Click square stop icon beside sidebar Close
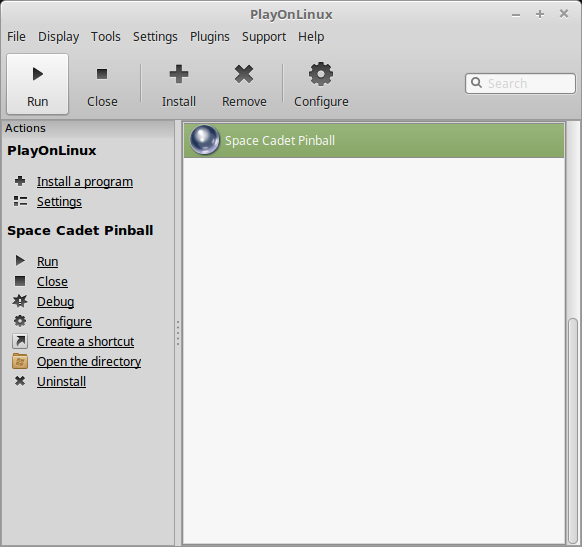The width and height of the screenshot is (582, 547). [20, 281]
